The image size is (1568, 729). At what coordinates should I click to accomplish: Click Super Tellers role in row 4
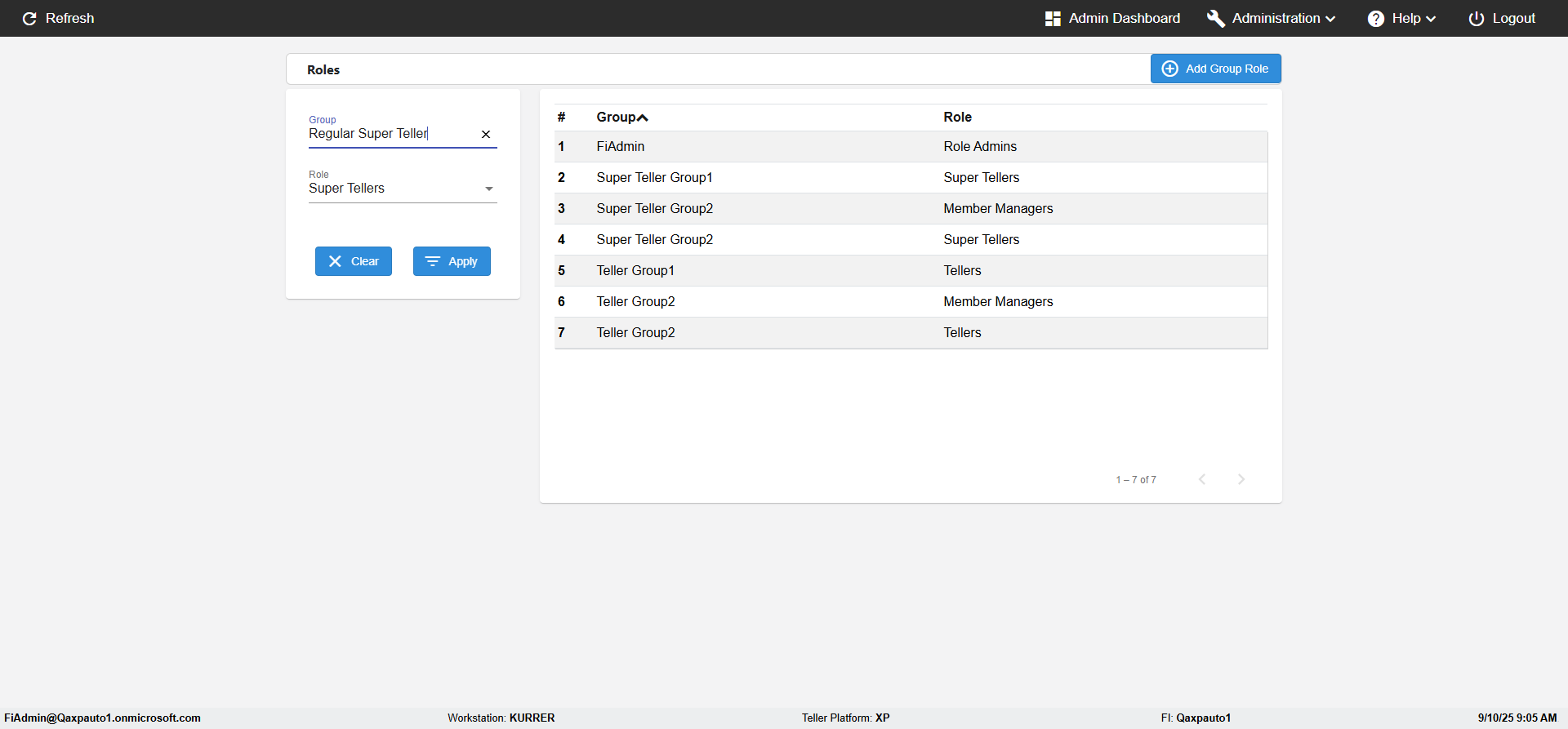(x=982, y=239)
